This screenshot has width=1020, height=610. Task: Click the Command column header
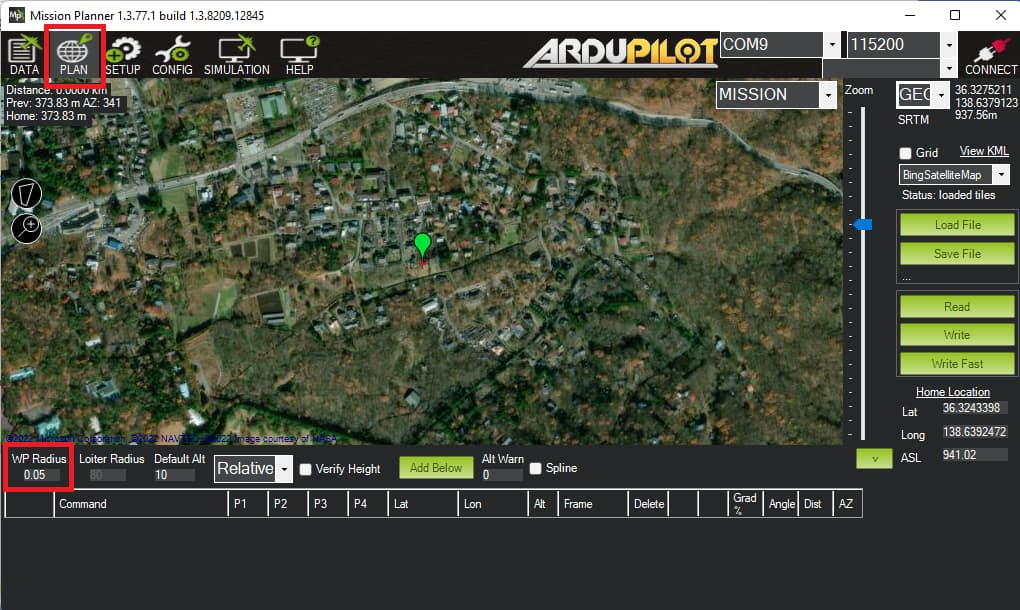pos(141,503)
